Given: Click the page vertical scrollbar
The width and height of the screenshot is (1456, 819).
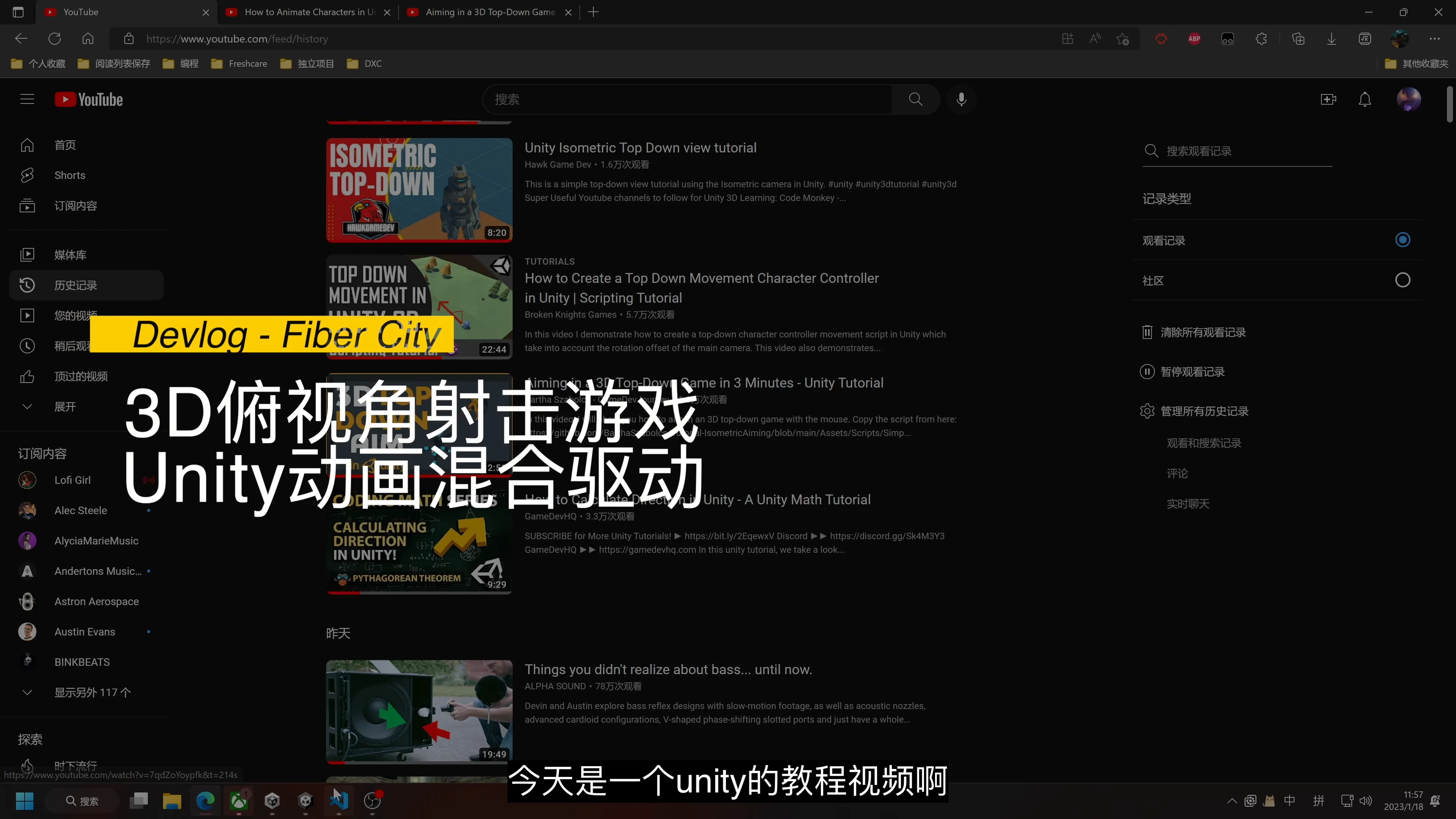Looking at the screenshot, I should (x=1449, y=105).
